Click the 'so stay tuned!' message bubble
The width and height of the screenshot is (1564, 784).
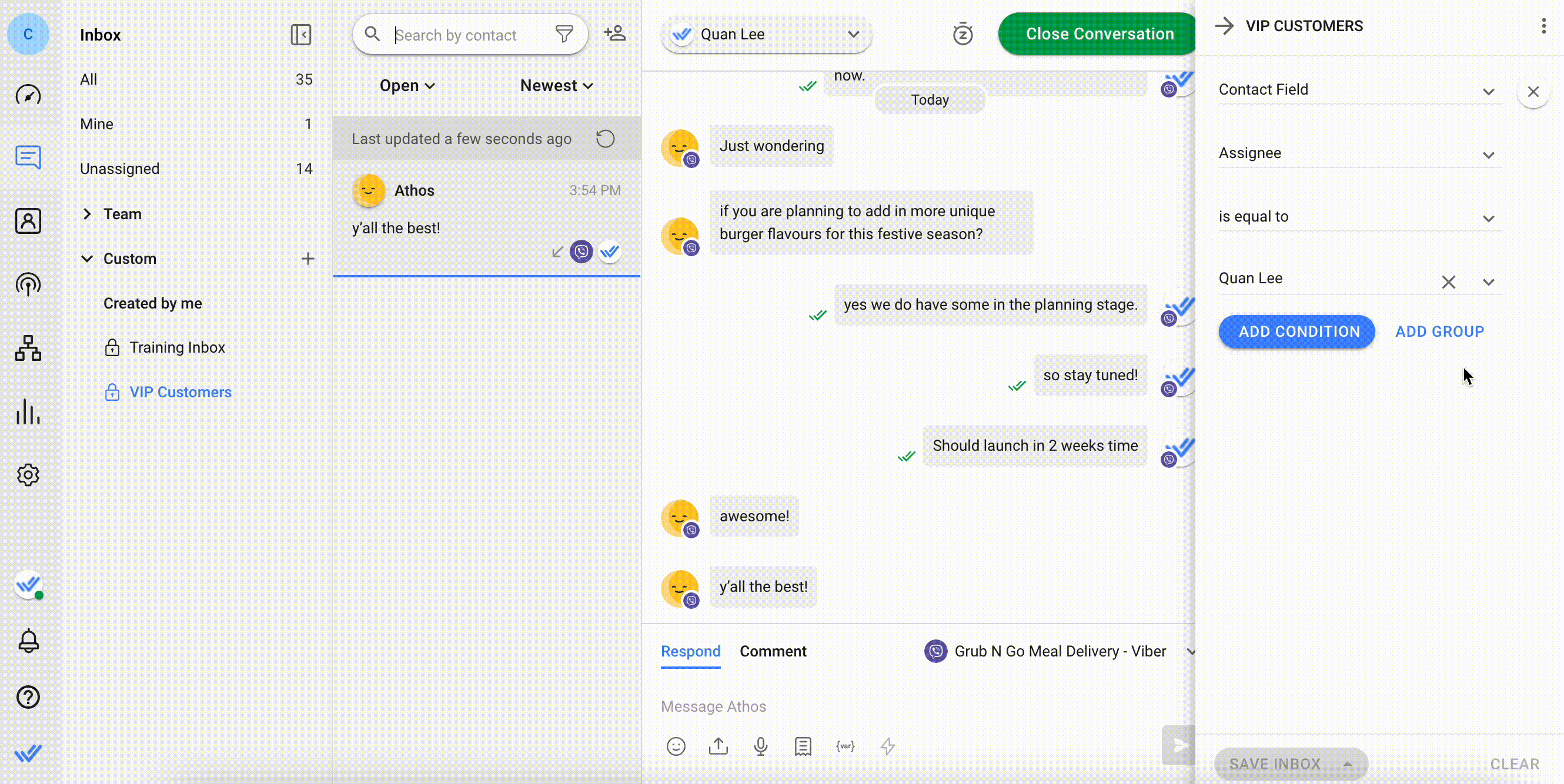1091,375
